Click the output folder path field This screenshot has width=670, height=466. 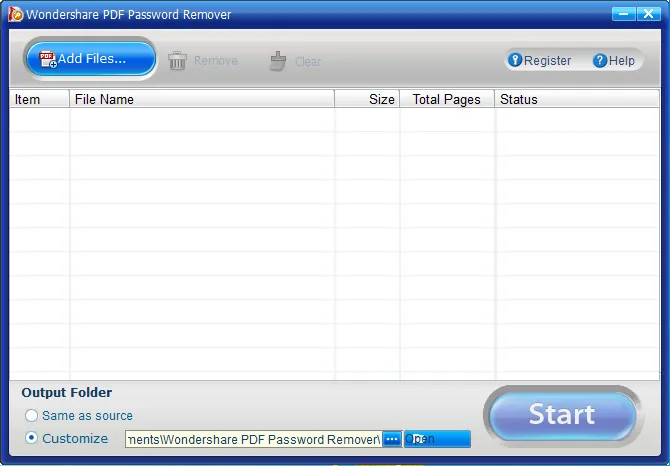pyautogui.click(x=253, y=439)
